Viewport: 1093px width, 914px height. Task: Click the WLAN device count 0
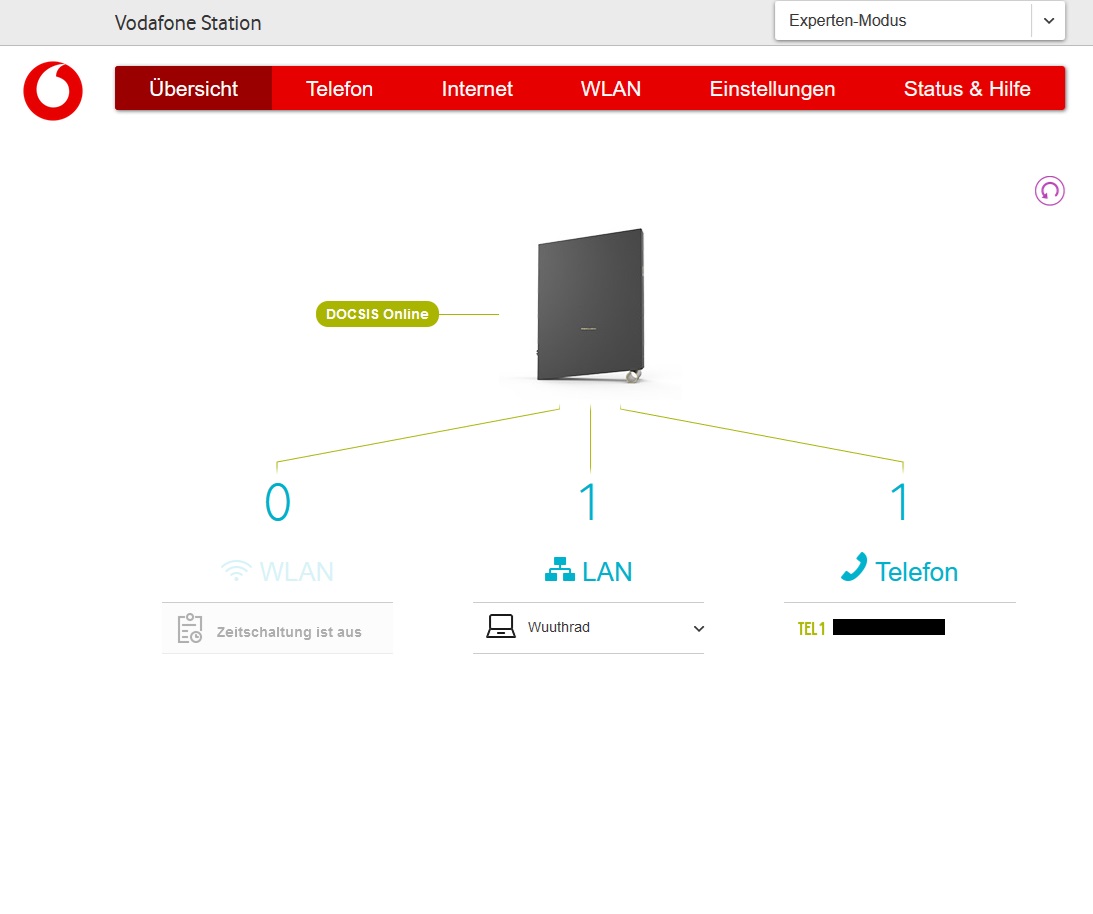(x=277, y=502)
